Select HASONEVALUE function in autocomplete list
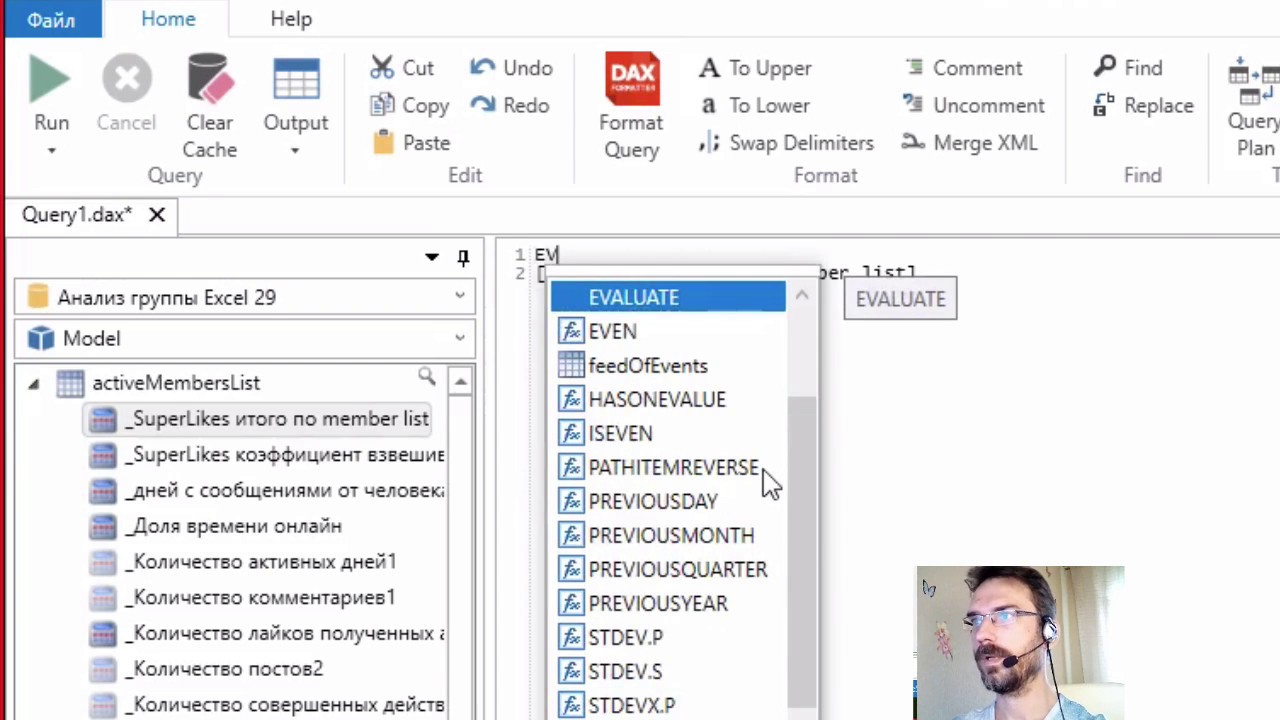The height and width of the screenshot is (720, 1280). pos(668,399)
